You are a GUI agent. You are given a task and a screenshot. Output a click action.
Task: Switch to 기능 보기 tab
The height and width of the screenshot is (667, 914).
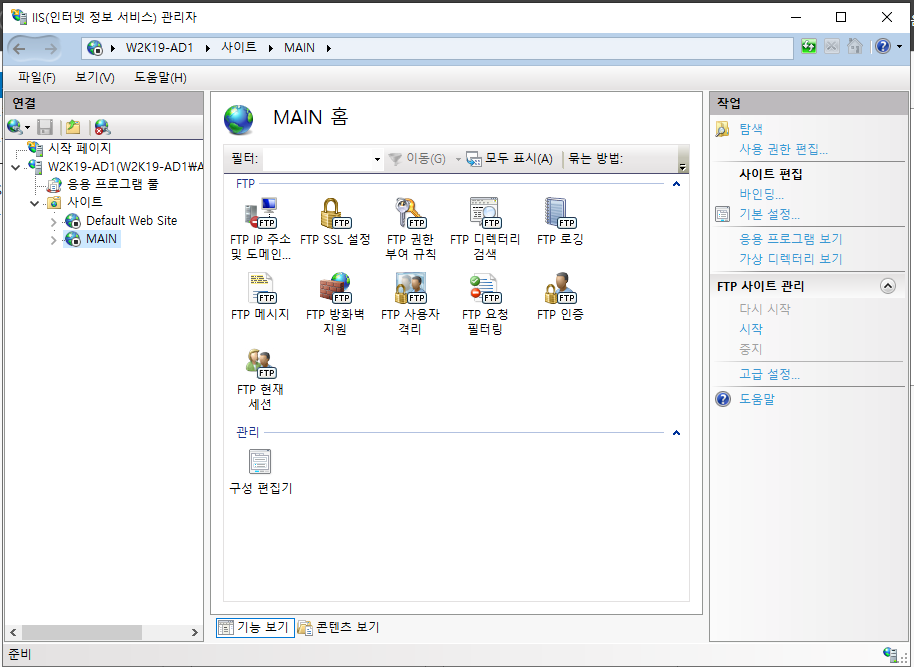tap(255, 627)
